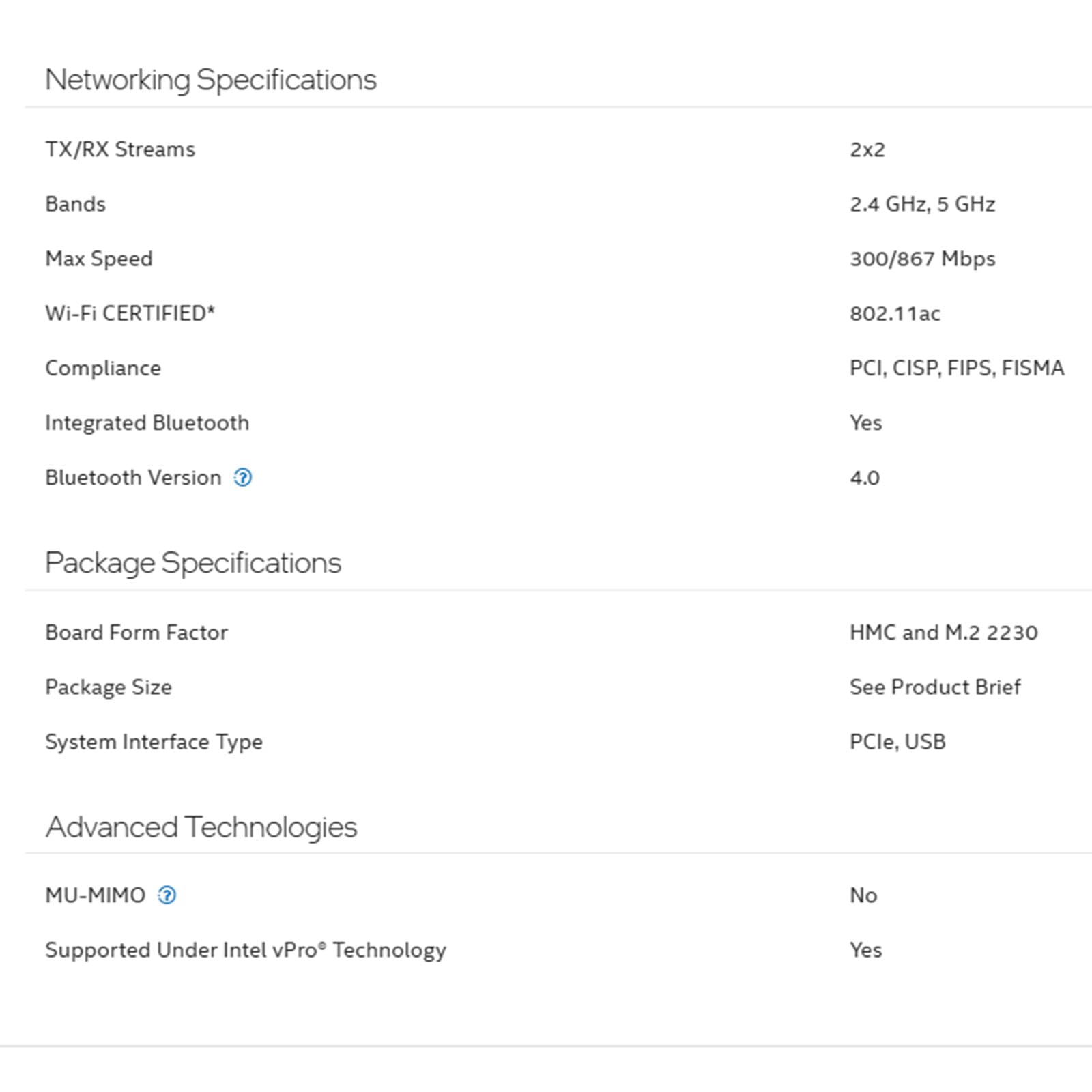The width and height of the screenshot is (1092, 1092).
Task: Click the Bluetooth Version help icon
Action: (242, 478)
